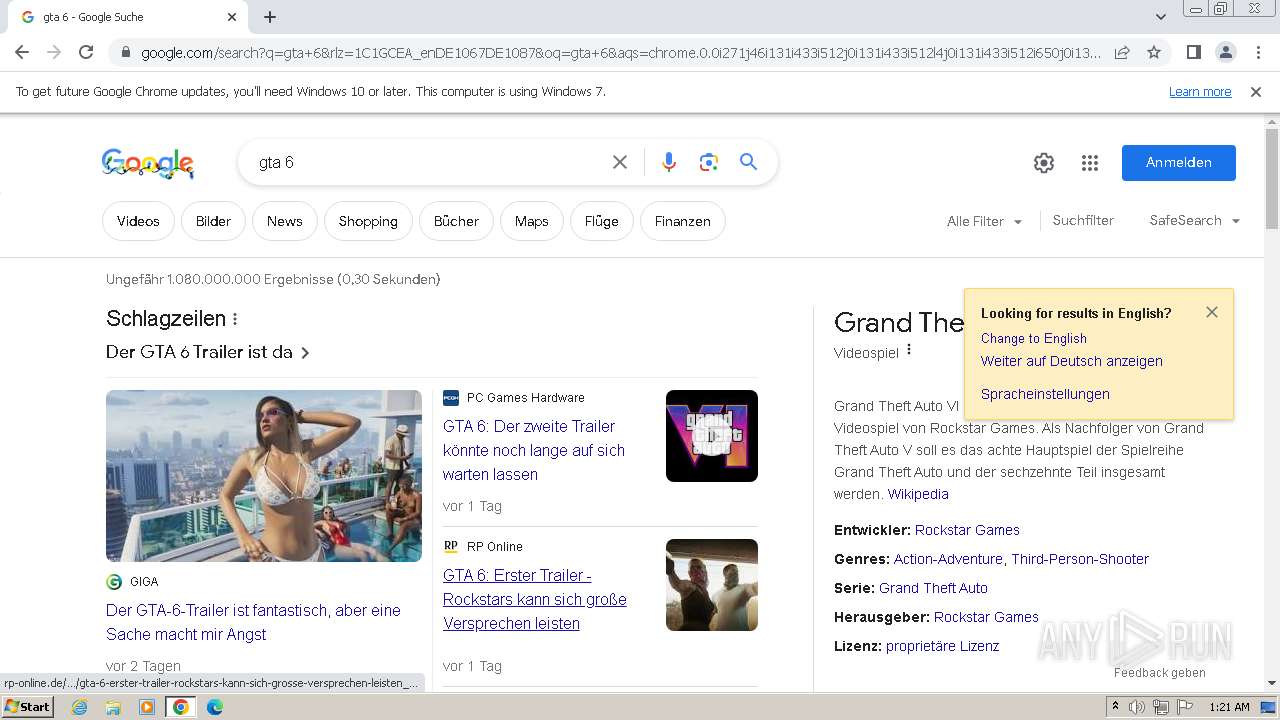Open Chrome side panel
Image resolution: width=1280 pixels, height=720 pixels.
(x=1193, y=52)
